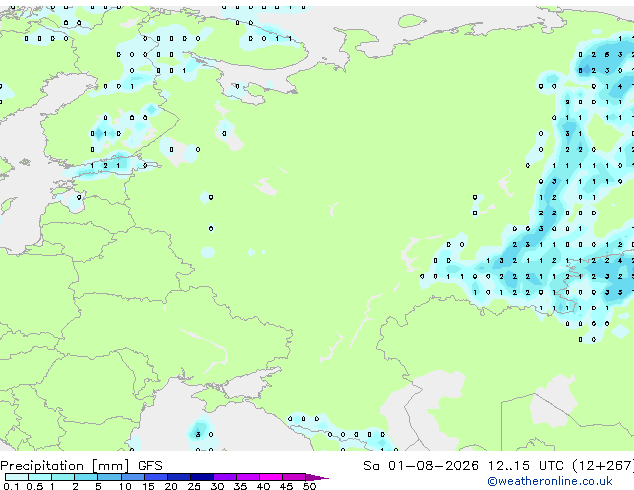Viewport: 634px width, 490px height.
Task: Click the legend value '40'
Action: pos(263,486)
